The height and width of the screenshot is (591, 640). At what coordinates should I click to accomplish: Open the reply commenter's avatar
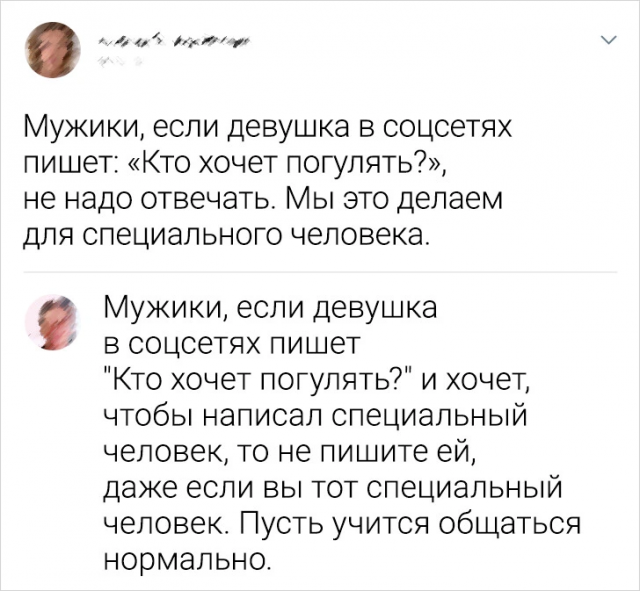(51, 322)
